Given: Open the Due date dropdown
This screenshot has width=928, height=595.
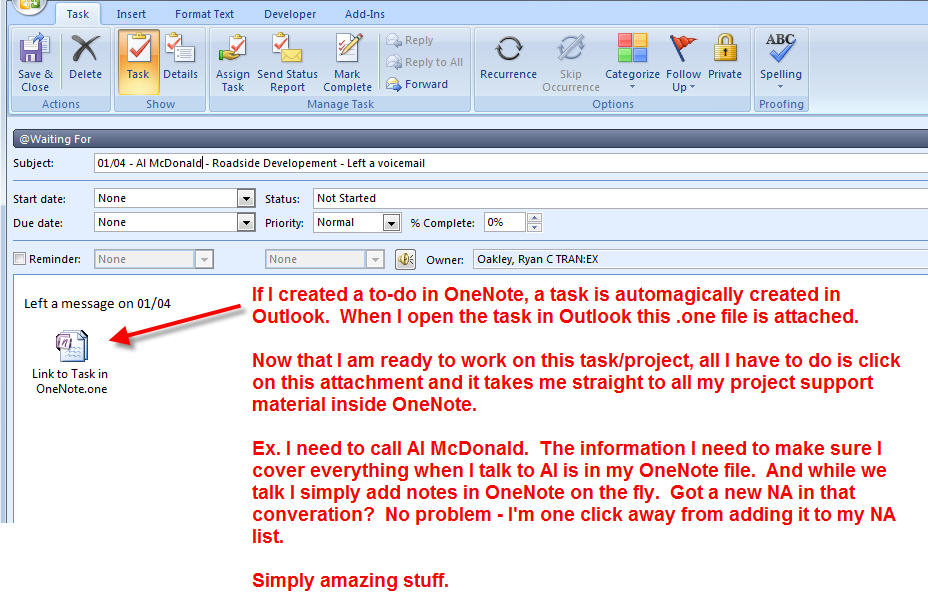Looking at the screenshot, I should (x=246, y=223).
